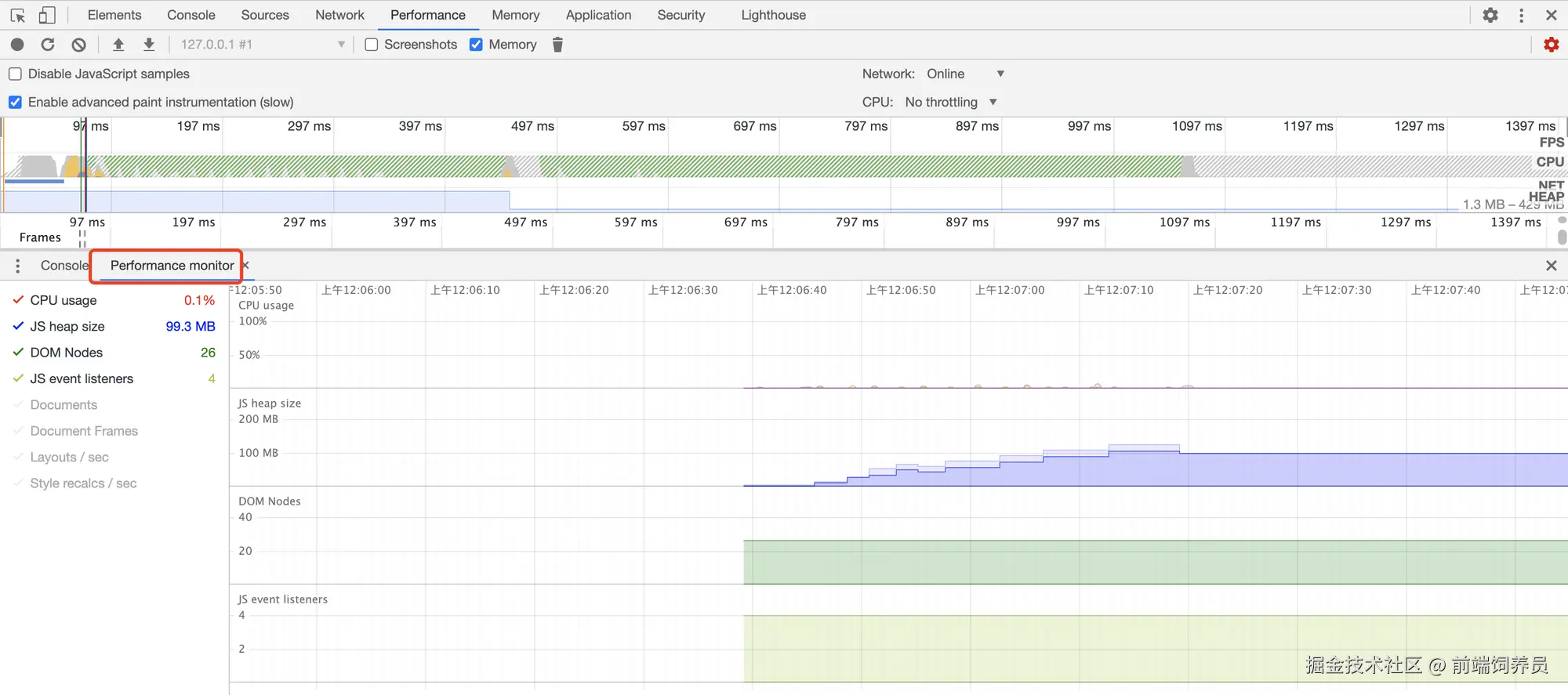Open the CPU No throttling dropdown
The width and height of the screenshot is (1568, 695).
950,102
